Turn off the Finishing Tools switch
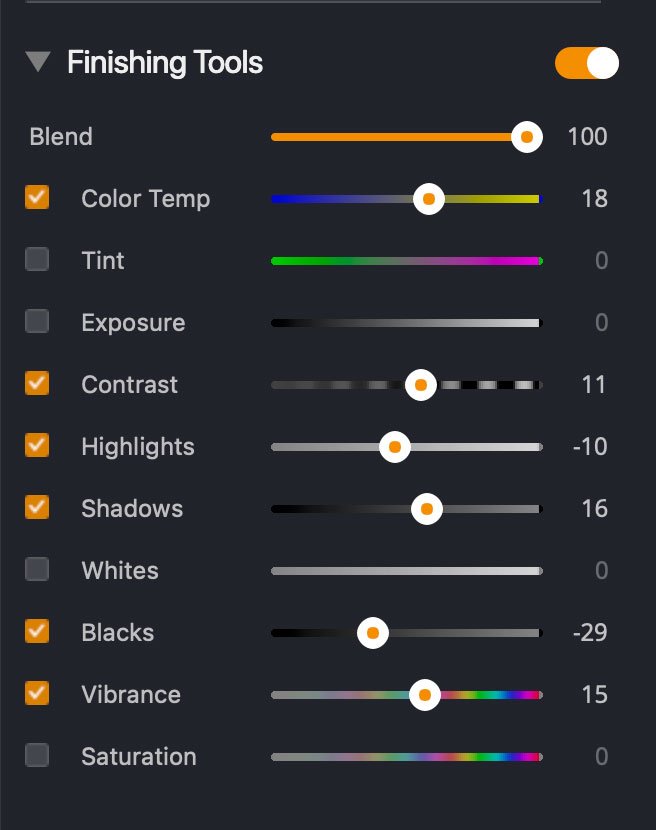Image resolution: width=656 pixels, height=830 pixels. (x=587, y=63)
